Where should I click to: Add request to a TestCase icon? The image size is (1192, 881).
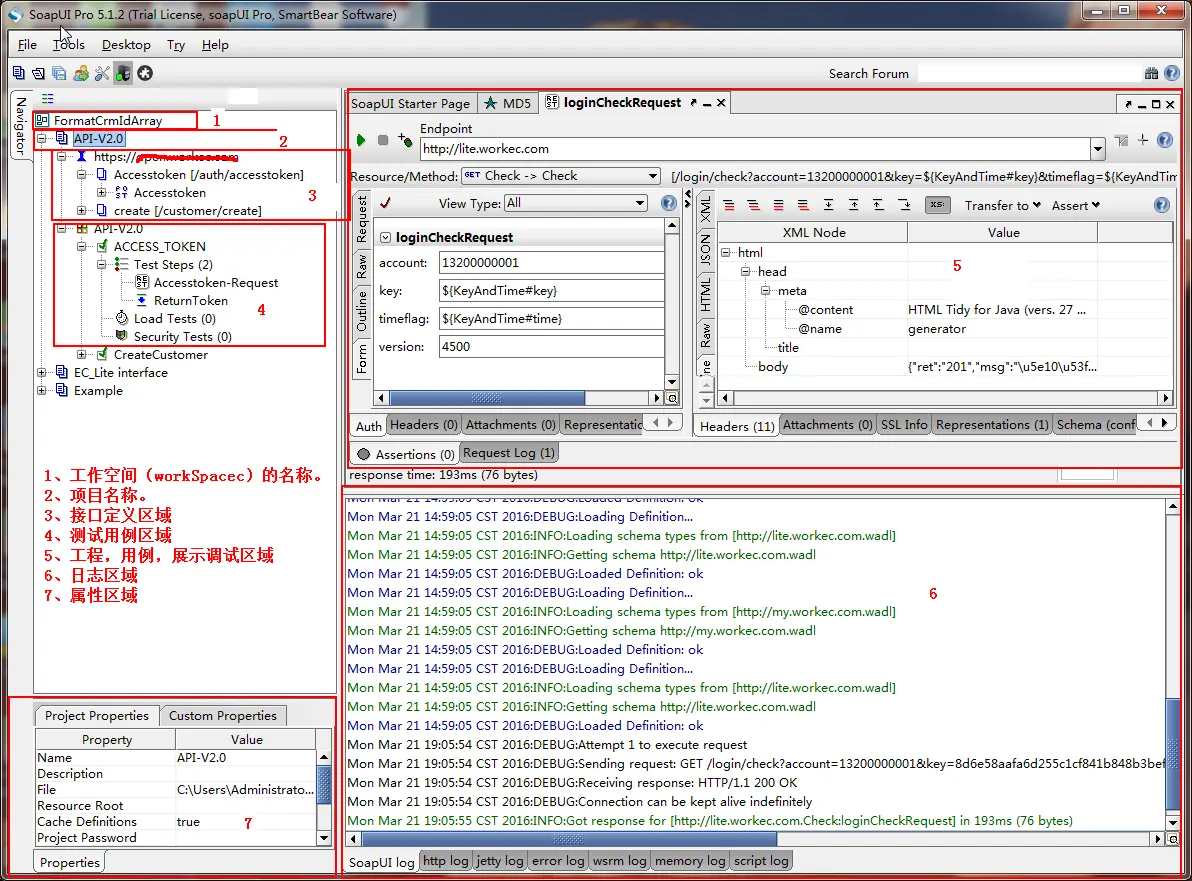pyautogui.click(x=405, y=140)
